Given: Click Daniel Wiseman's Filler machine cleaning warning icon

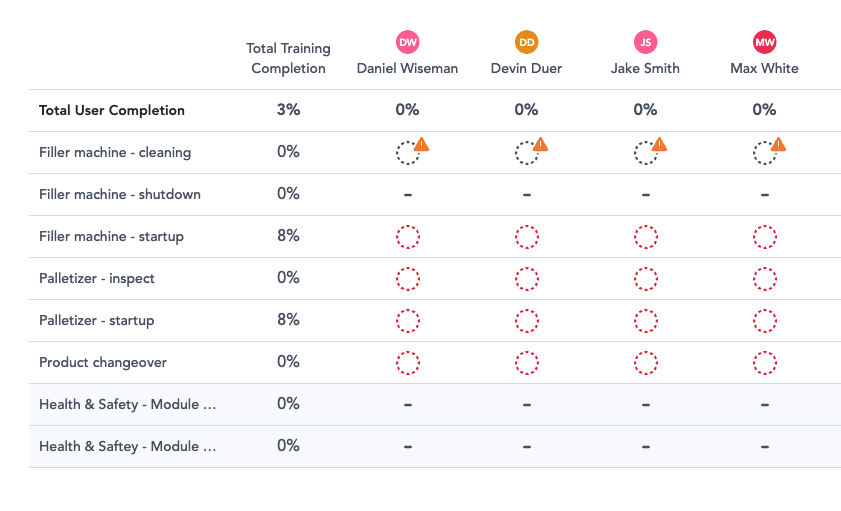Looking at the screenshot, I should click(x=421, y=145).
